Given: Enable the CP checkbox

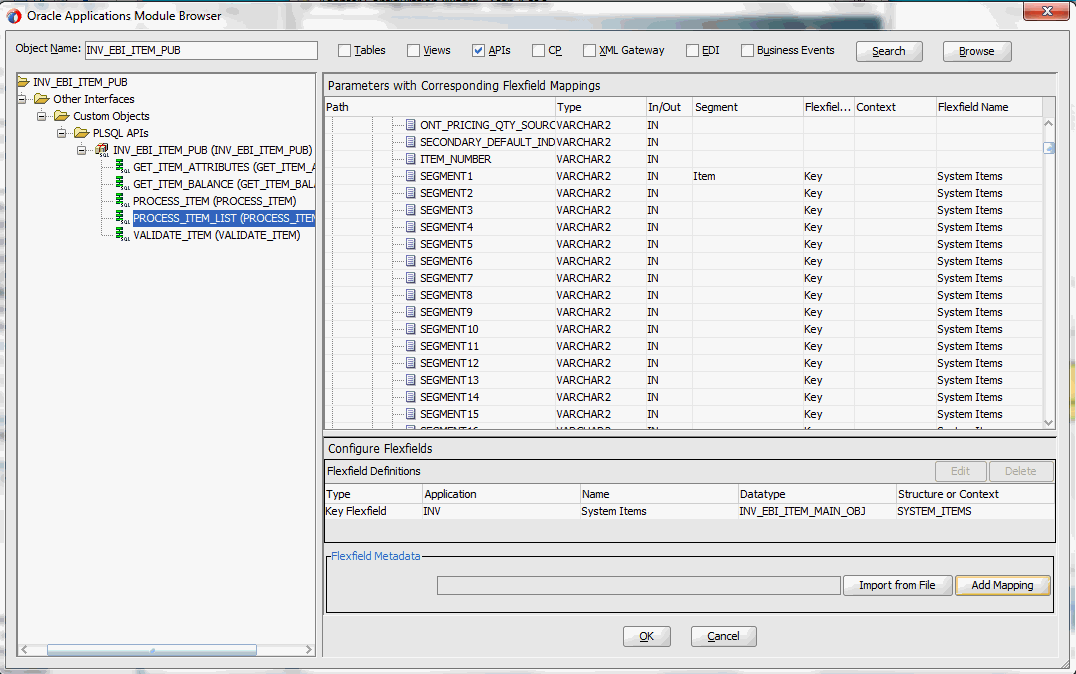Looking at the screenshot, I should point(538,51).
